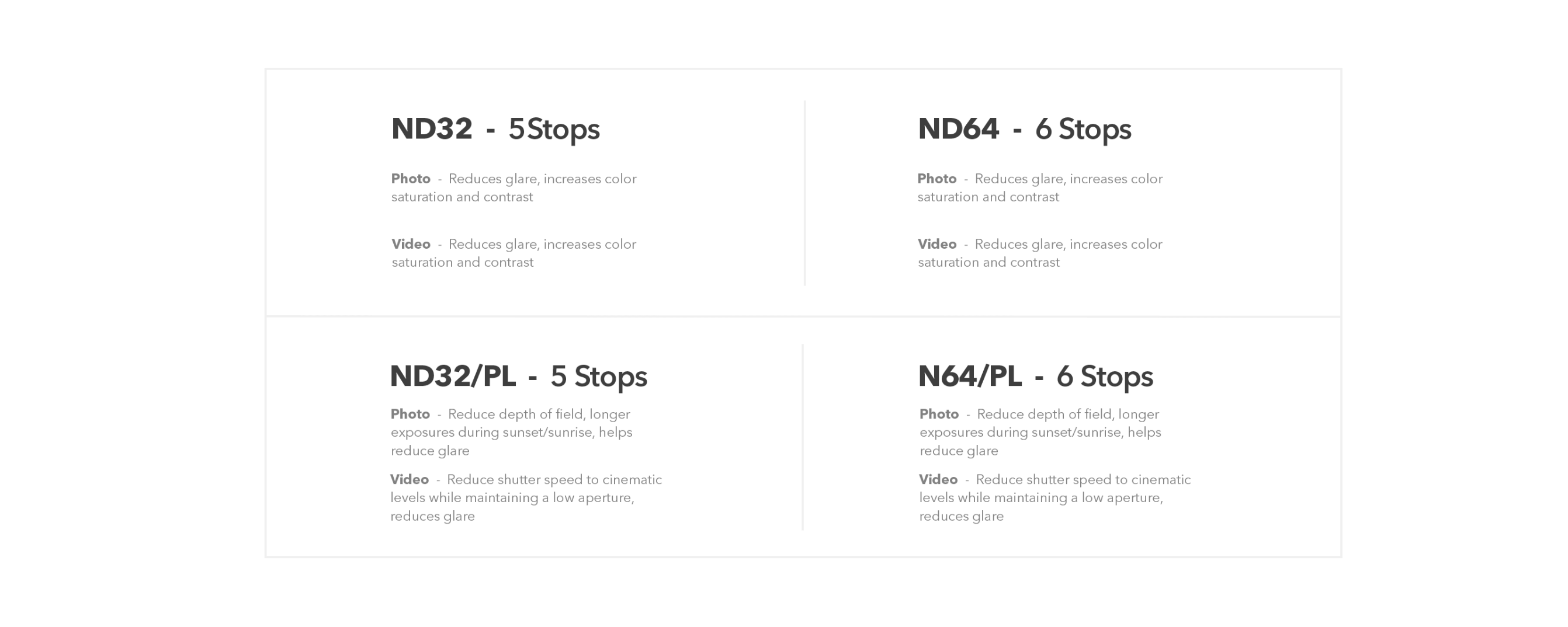Click the Video label under N64/PL

pyautogui.click(x=938, y=479)
